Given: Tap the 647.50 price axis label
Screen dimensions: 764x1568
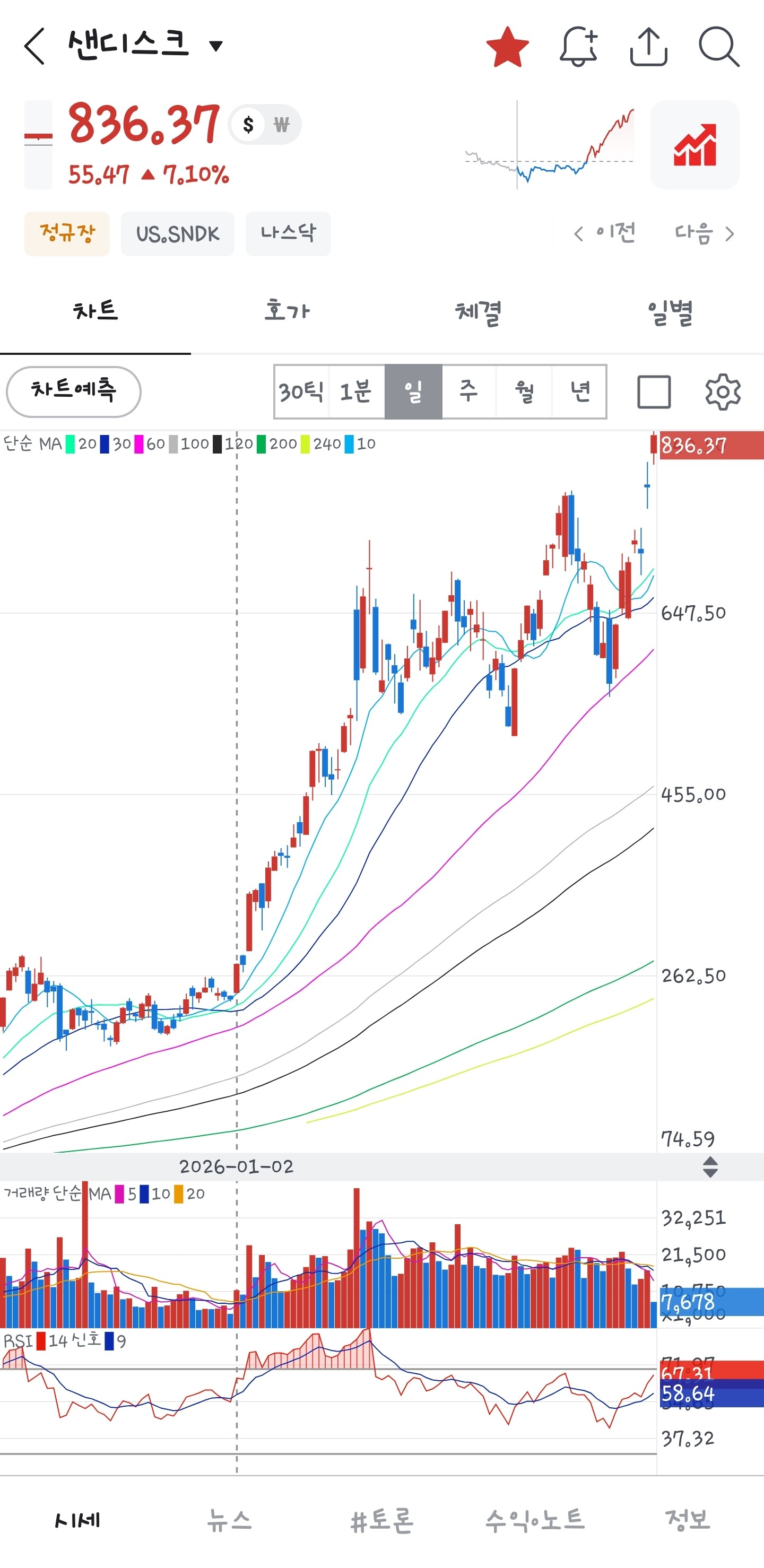Looking at the screenshot, I should pos(693,613).
